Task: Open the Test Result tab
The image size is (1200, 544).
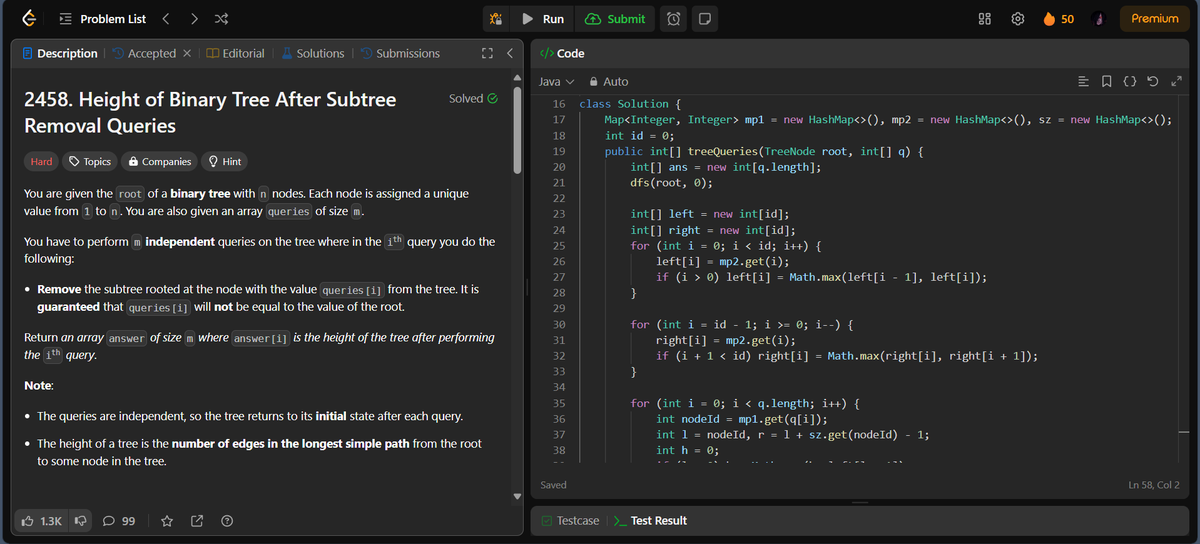Action: 650,520
